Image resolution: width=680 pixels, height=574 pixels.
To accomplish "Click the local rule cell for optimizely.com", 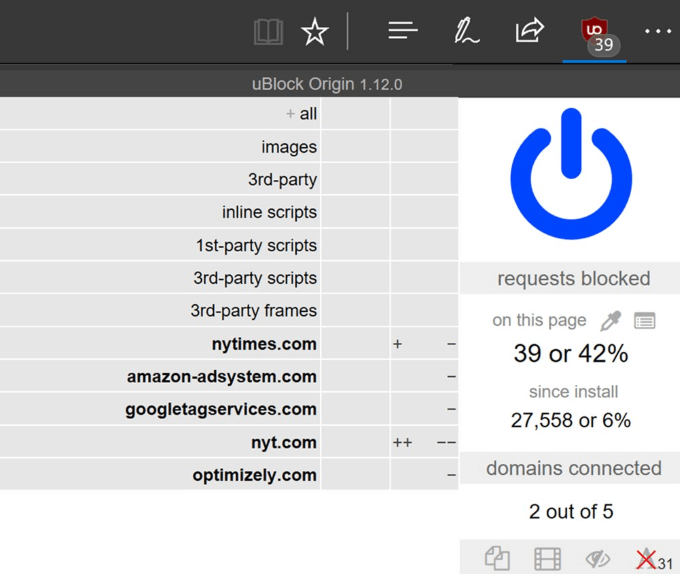I will [425, 474].
